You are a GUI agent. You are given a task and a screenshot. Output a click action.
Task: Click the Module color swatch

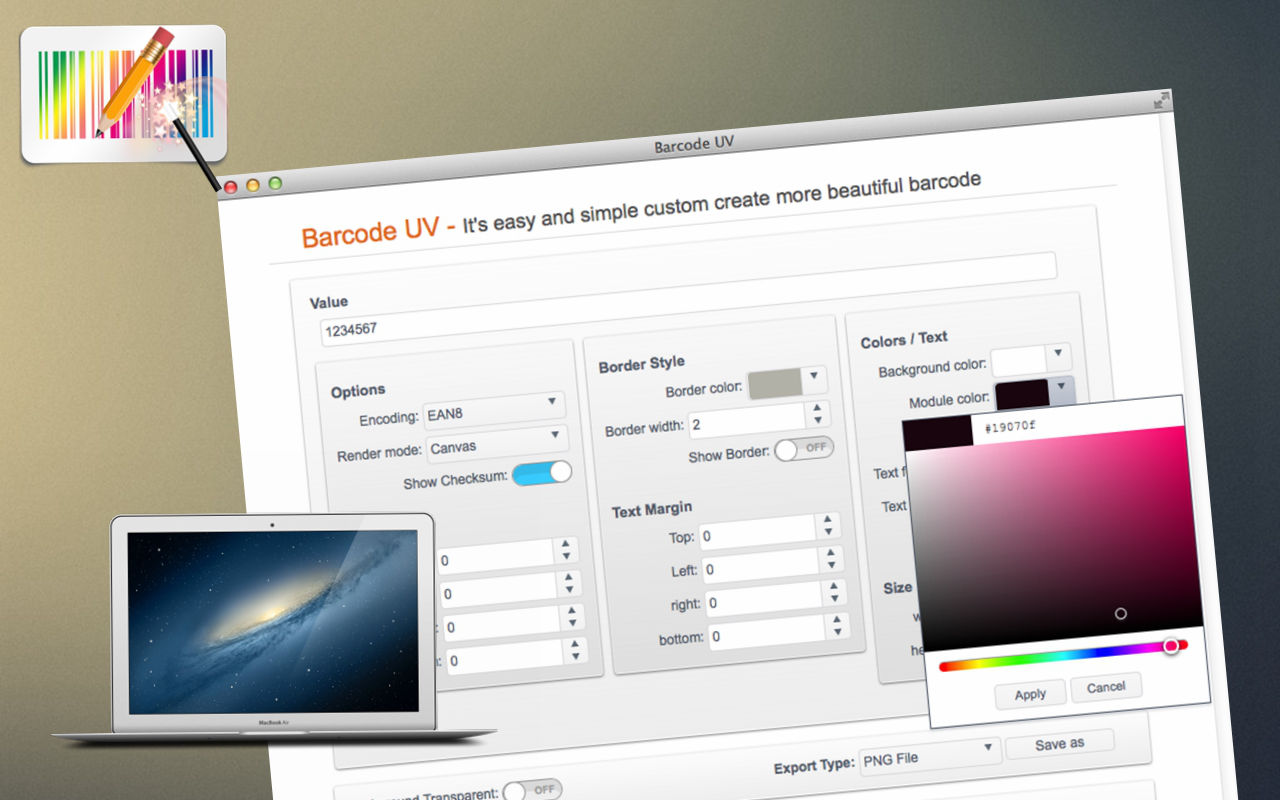(1022, 393)
